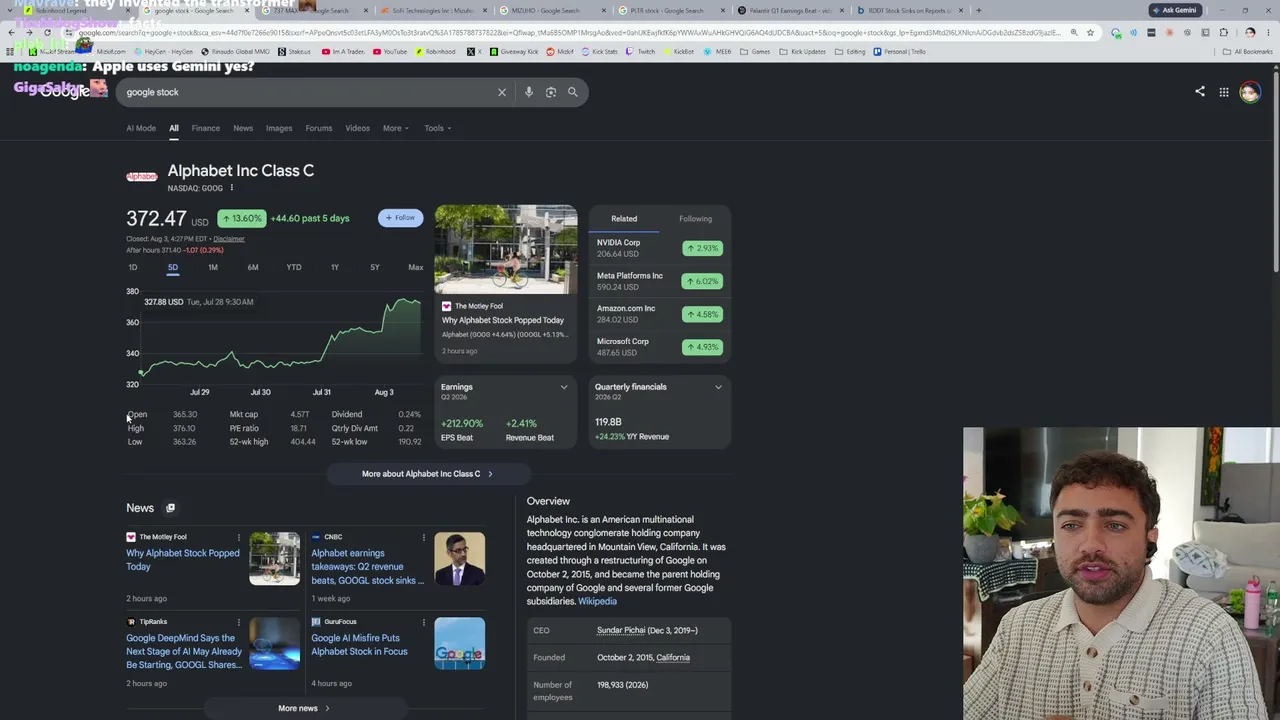Image resolution: width=1280 pixels, height=720 pixels.
Task: Open the News section collection icon
Action: [x=170, y=508]
